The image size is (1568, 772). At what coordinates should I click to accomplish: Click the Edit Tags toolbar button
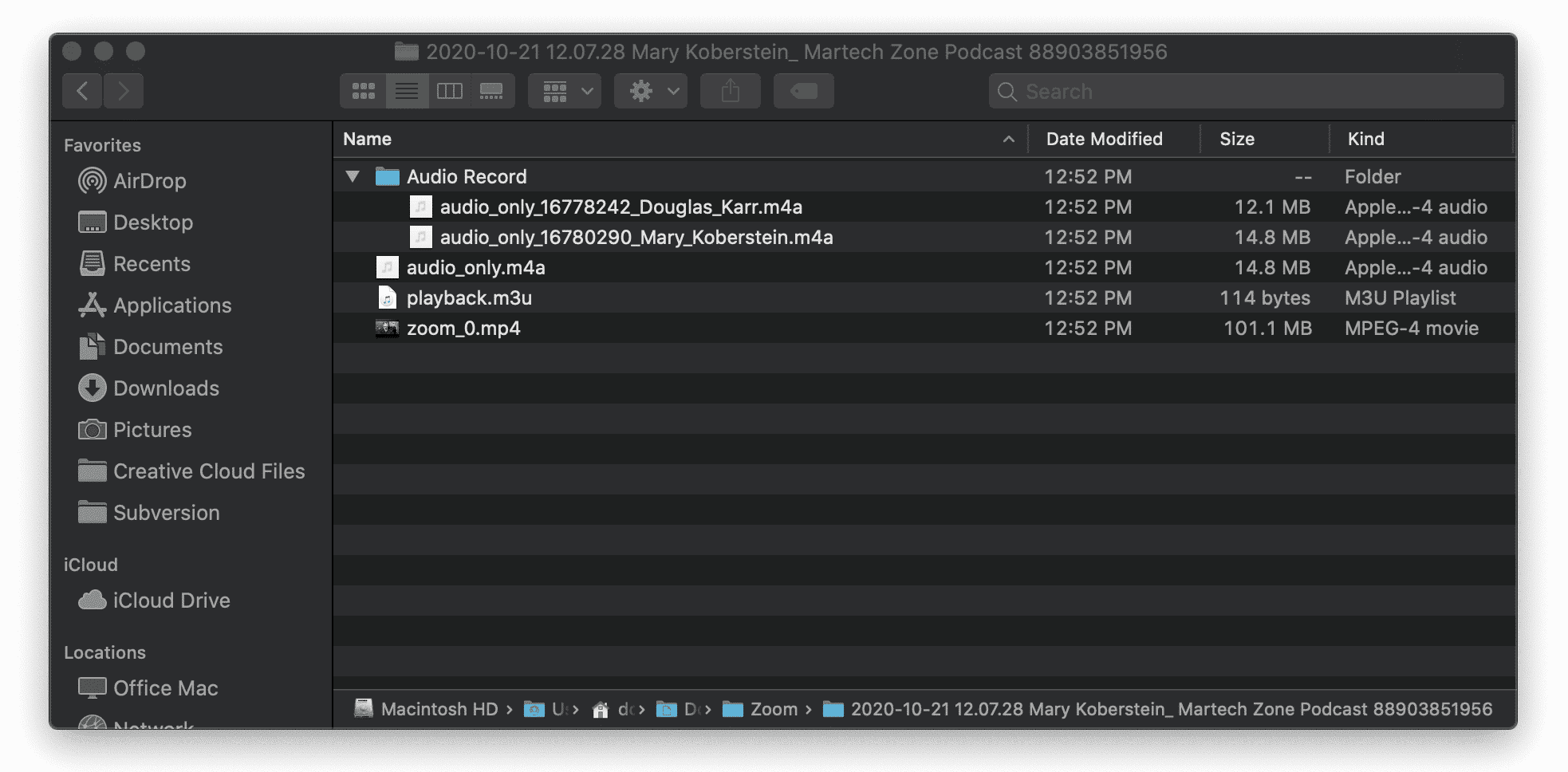pyautogui.click(x=803, y=92)
